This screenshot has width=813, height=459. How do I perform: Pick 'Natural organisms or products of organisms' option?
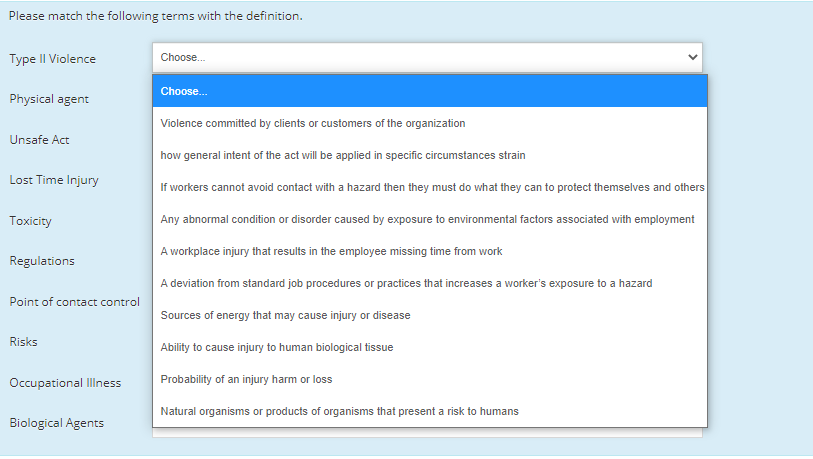tap(430, 411)
